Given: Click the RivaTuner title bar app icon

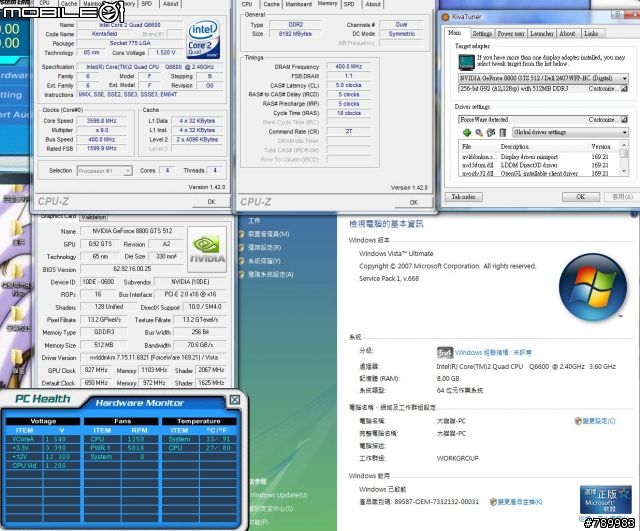Looking at the screenshot, I should pyautogui.click(x=446, y=17).
